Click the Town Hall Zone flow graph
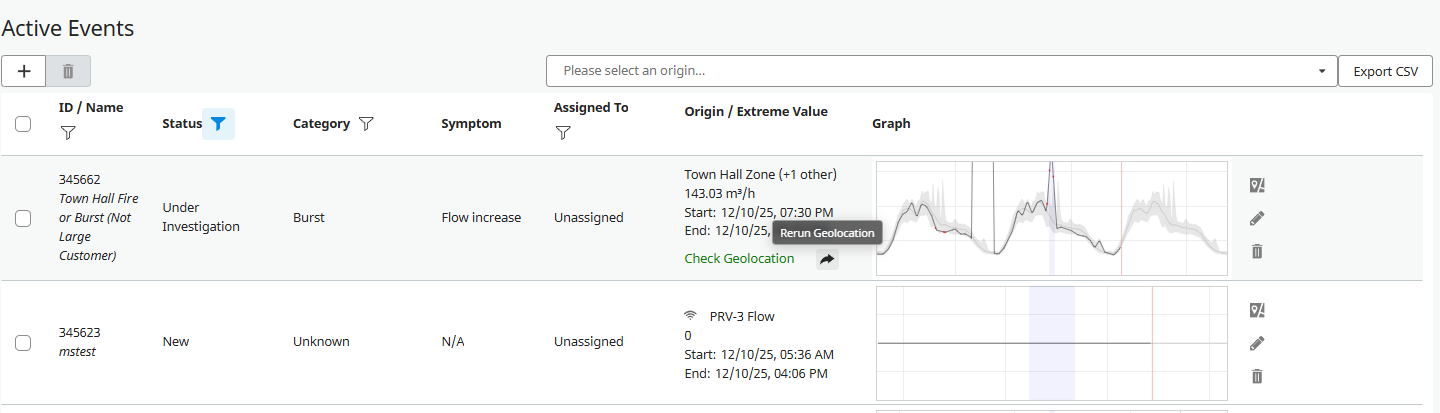The width and height of the screenshot is (1440, 413). click(x=1051, y=218)
